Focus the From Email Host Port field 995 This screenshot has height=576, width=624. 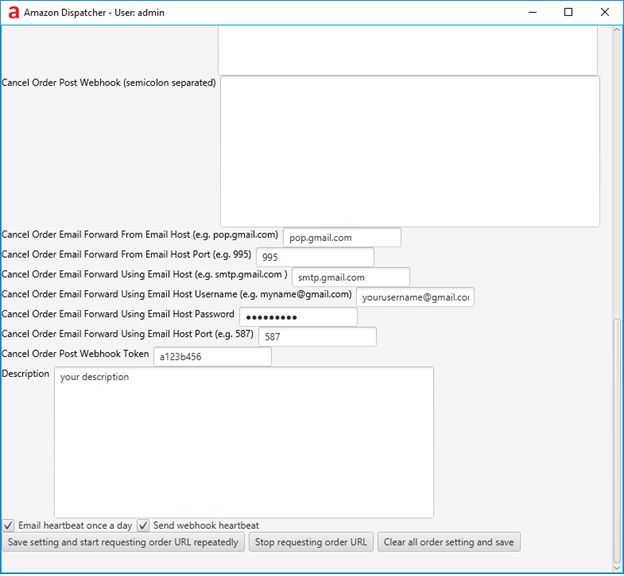click(315, 257)
